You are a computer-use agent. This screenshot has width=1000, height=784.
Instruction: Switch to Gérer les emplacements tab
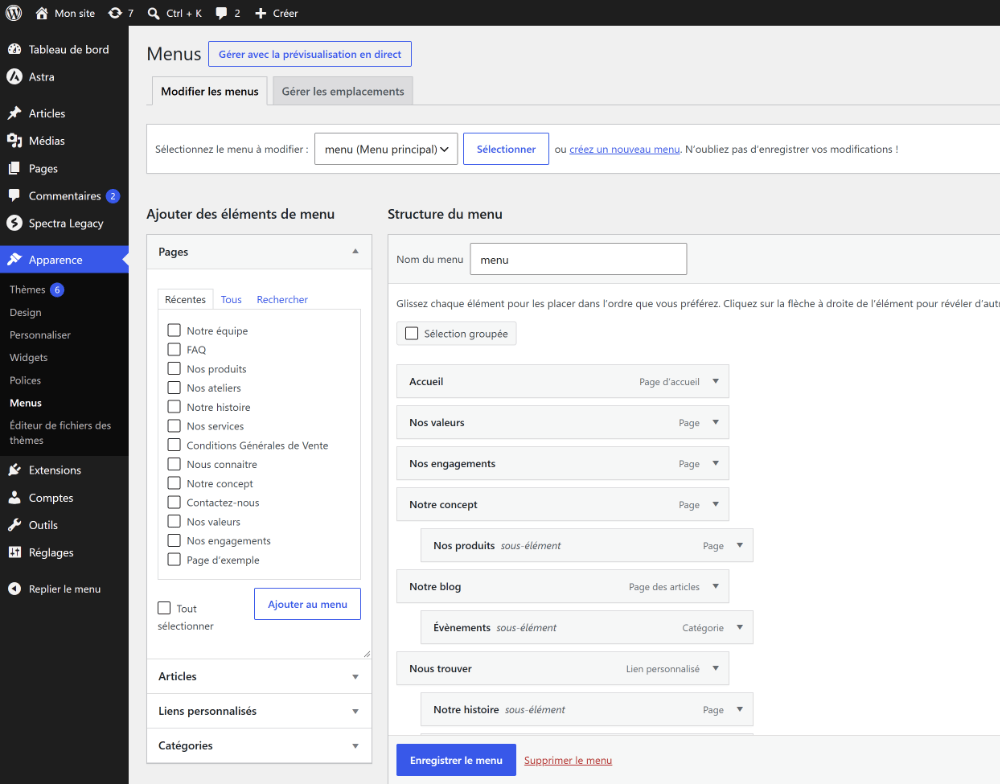[343, 91]
